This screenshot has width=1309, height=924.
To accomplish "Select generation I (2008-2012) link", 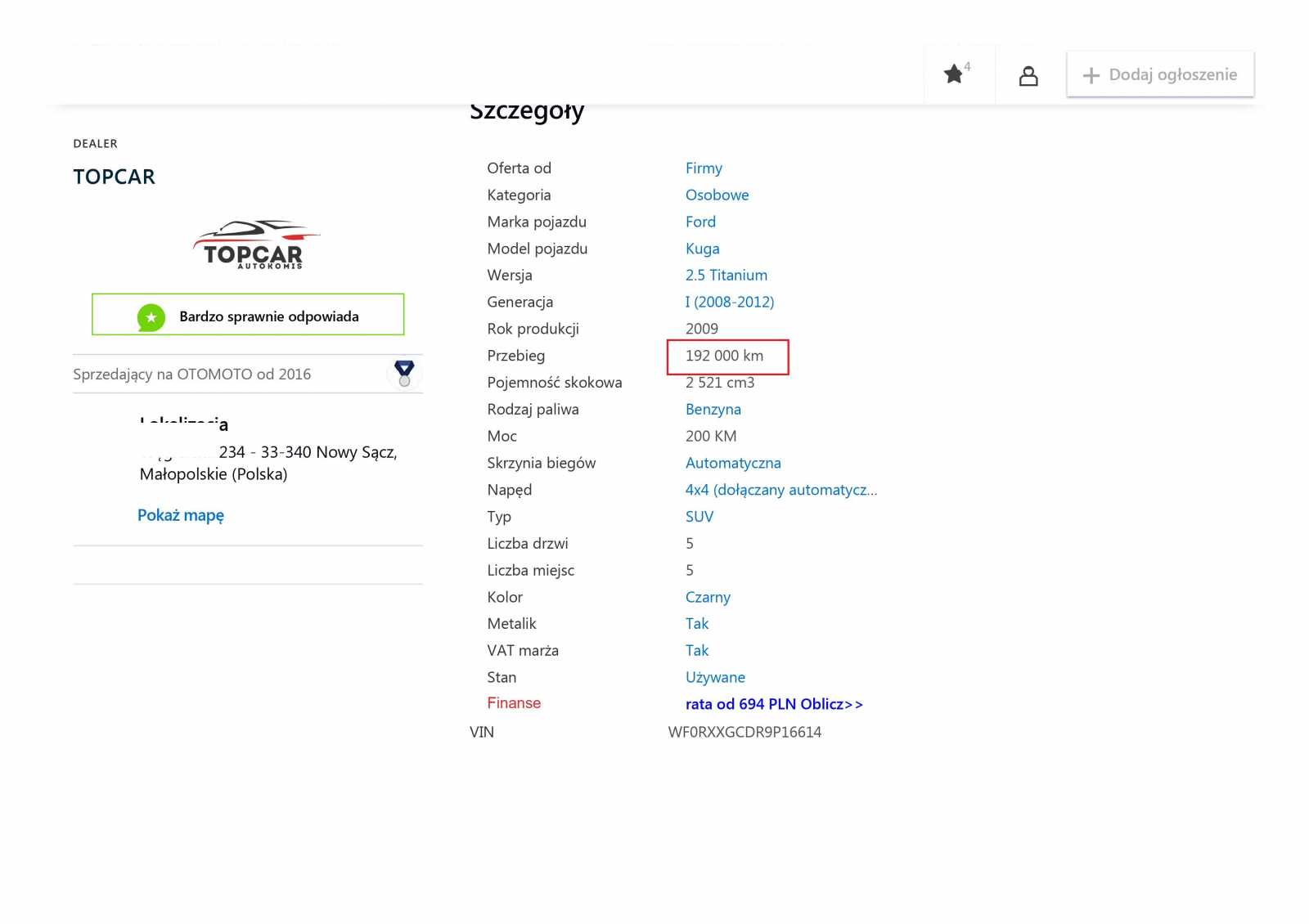I will (x=729, y=303).
